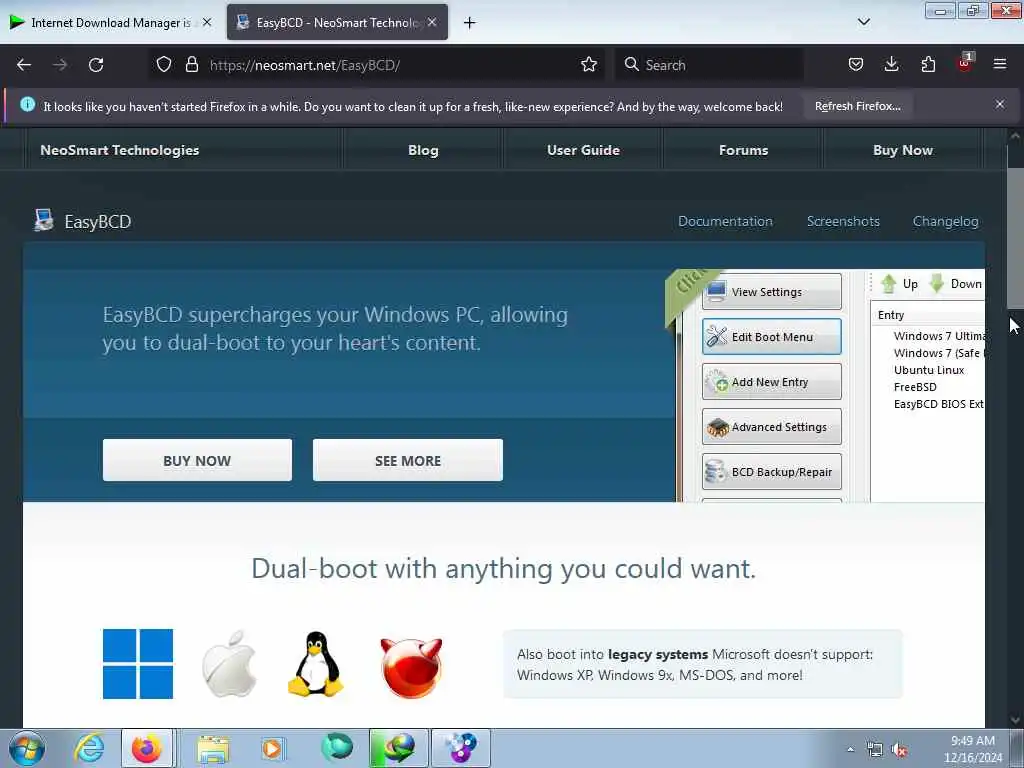1024x768 pixels.
Task: Click 'FreeBSD' entry text
Action: [915, 387]
